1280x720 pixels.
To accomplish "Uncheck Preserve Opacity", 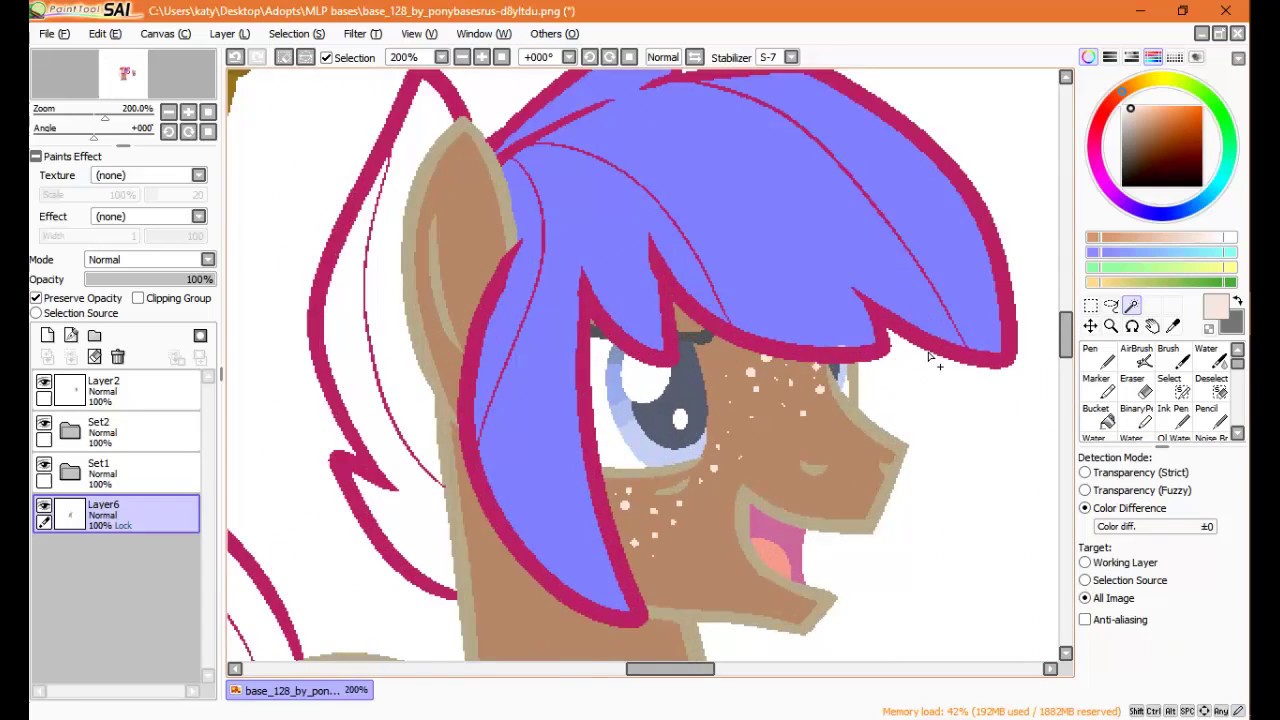I will point(36,298).
